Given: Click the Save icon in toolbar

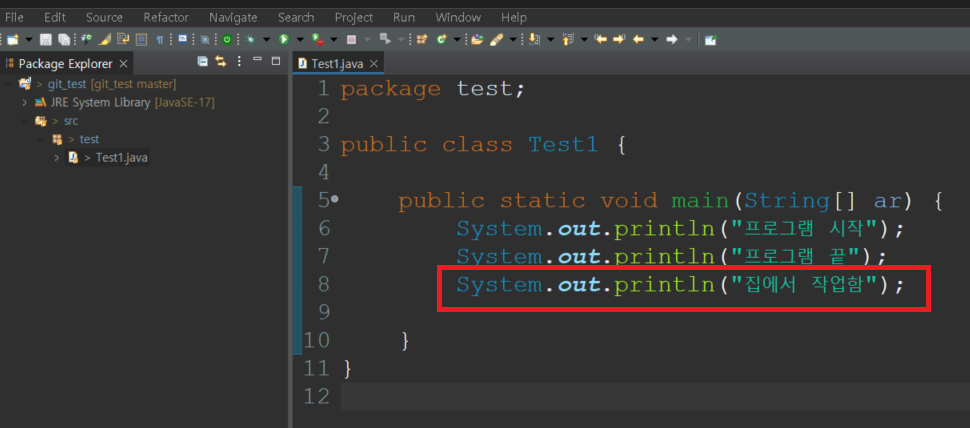Looking at the screenshot, I should click(46, 40).
